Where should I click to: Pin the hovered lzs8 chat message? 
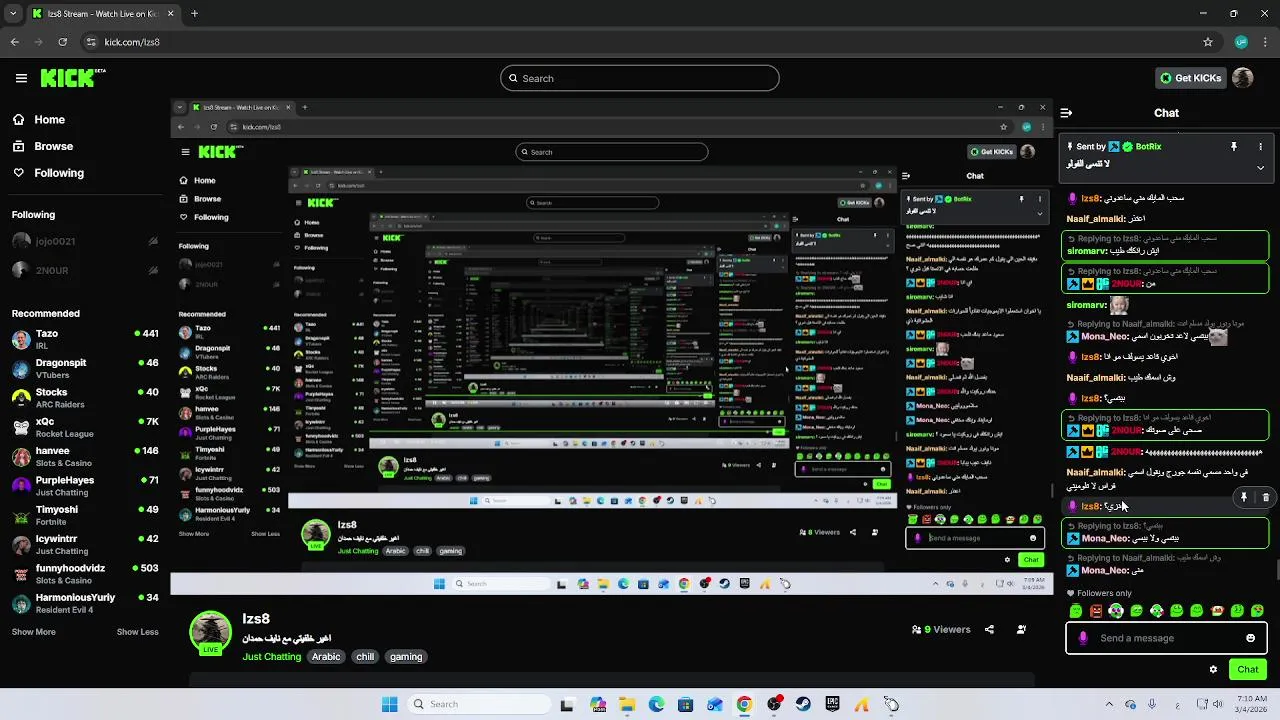coord(1244,497)
